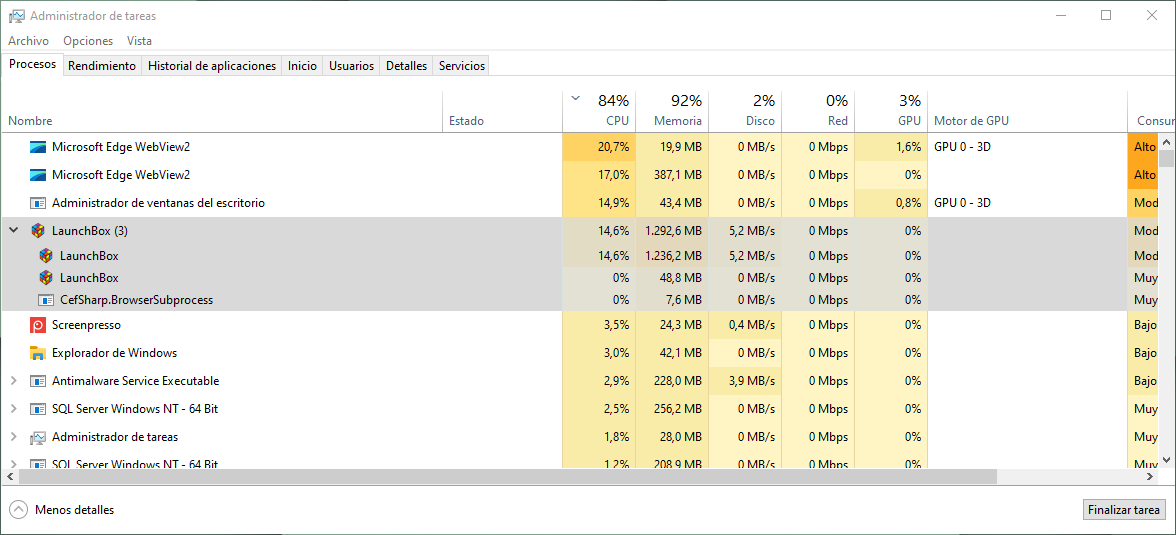This screenshot has height=535, width=1176.
Task: Click the LaunchBox (3) group cube icon
Action: (38, 230)
